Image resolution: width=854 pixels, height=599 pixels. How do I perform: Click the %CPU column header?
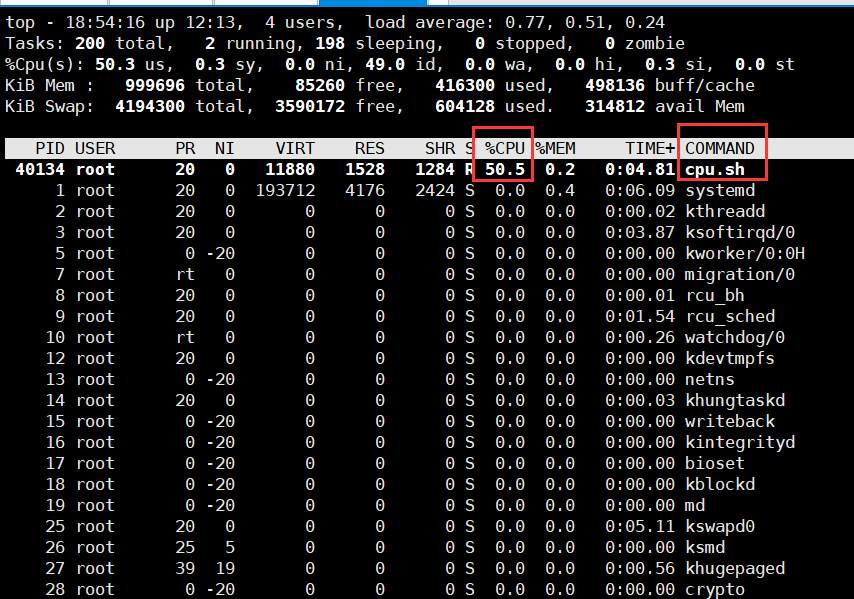coord(505,148)
